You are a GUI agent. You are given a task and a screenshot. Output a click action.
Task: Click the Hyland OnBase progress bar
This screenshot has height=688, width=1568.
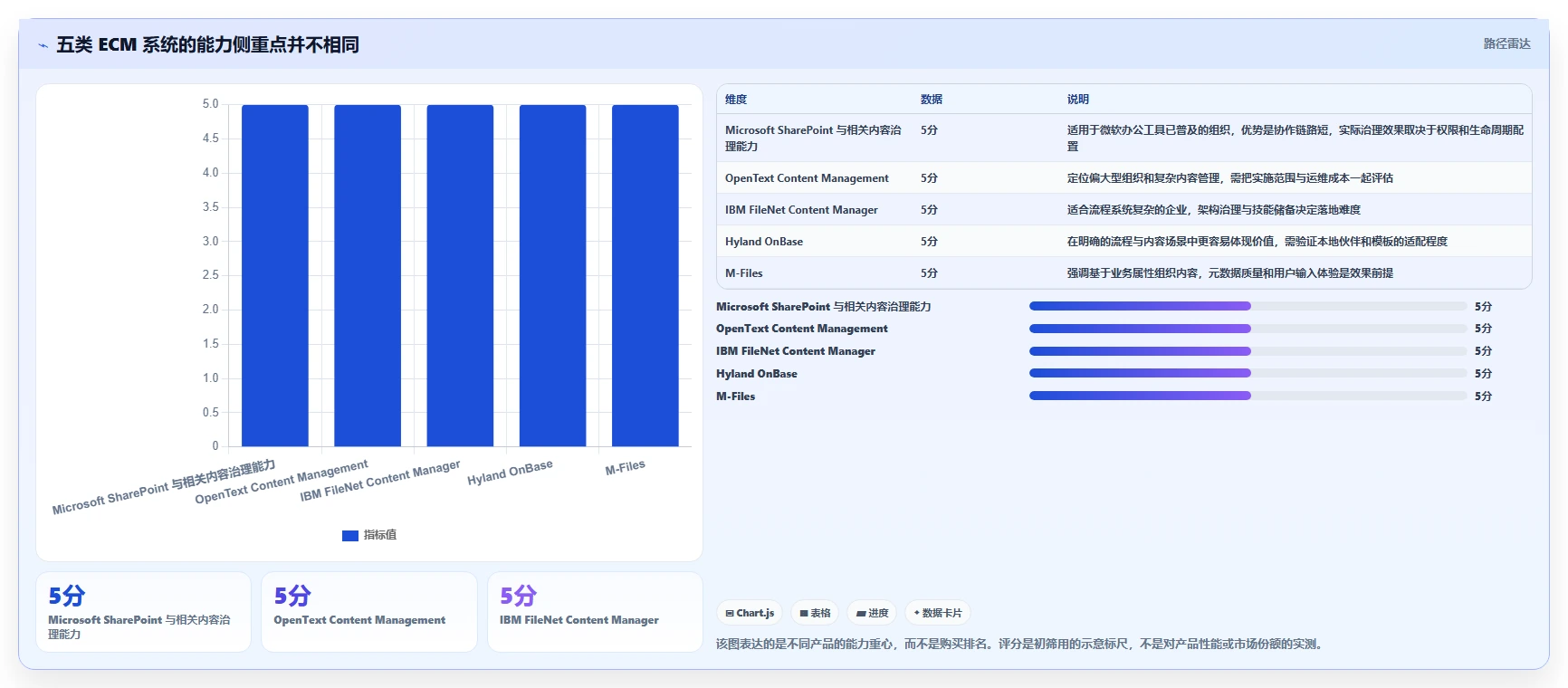click(x=1248, y=373)
